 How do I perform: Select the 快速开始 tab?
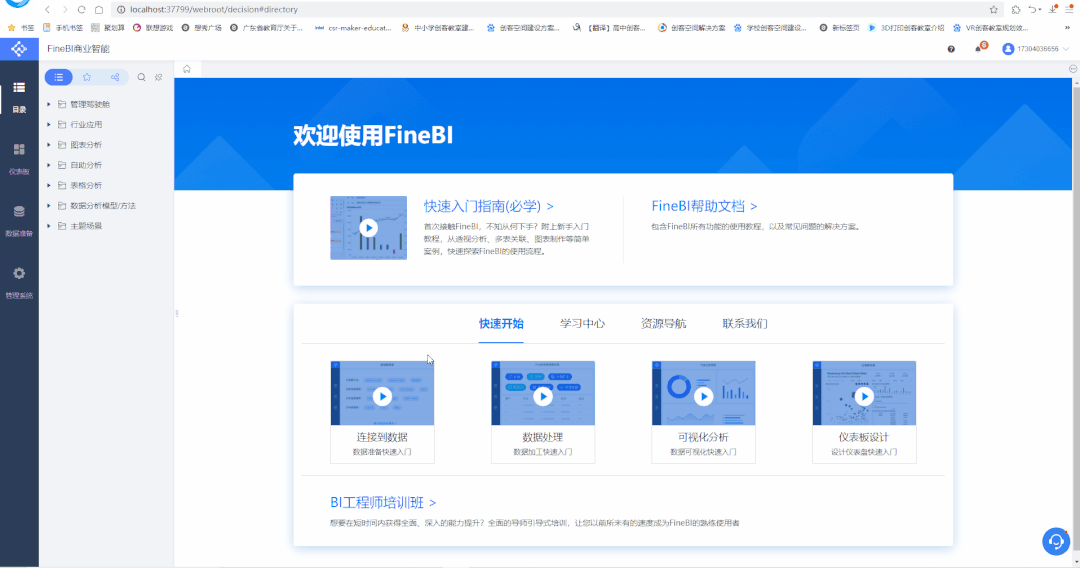[501, 324]
